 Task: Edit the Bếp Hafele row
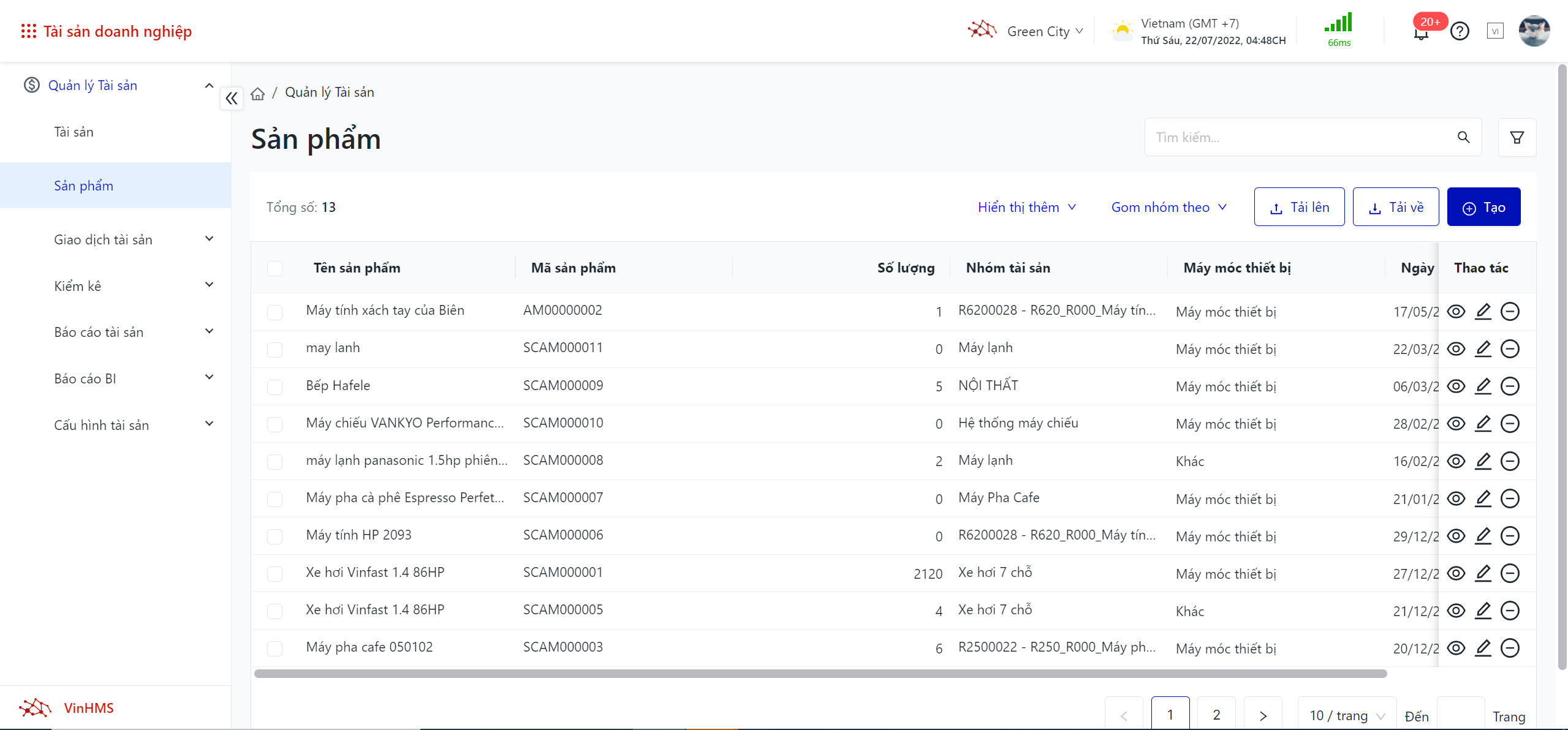pyautogui.click(x=1483, y=386)
